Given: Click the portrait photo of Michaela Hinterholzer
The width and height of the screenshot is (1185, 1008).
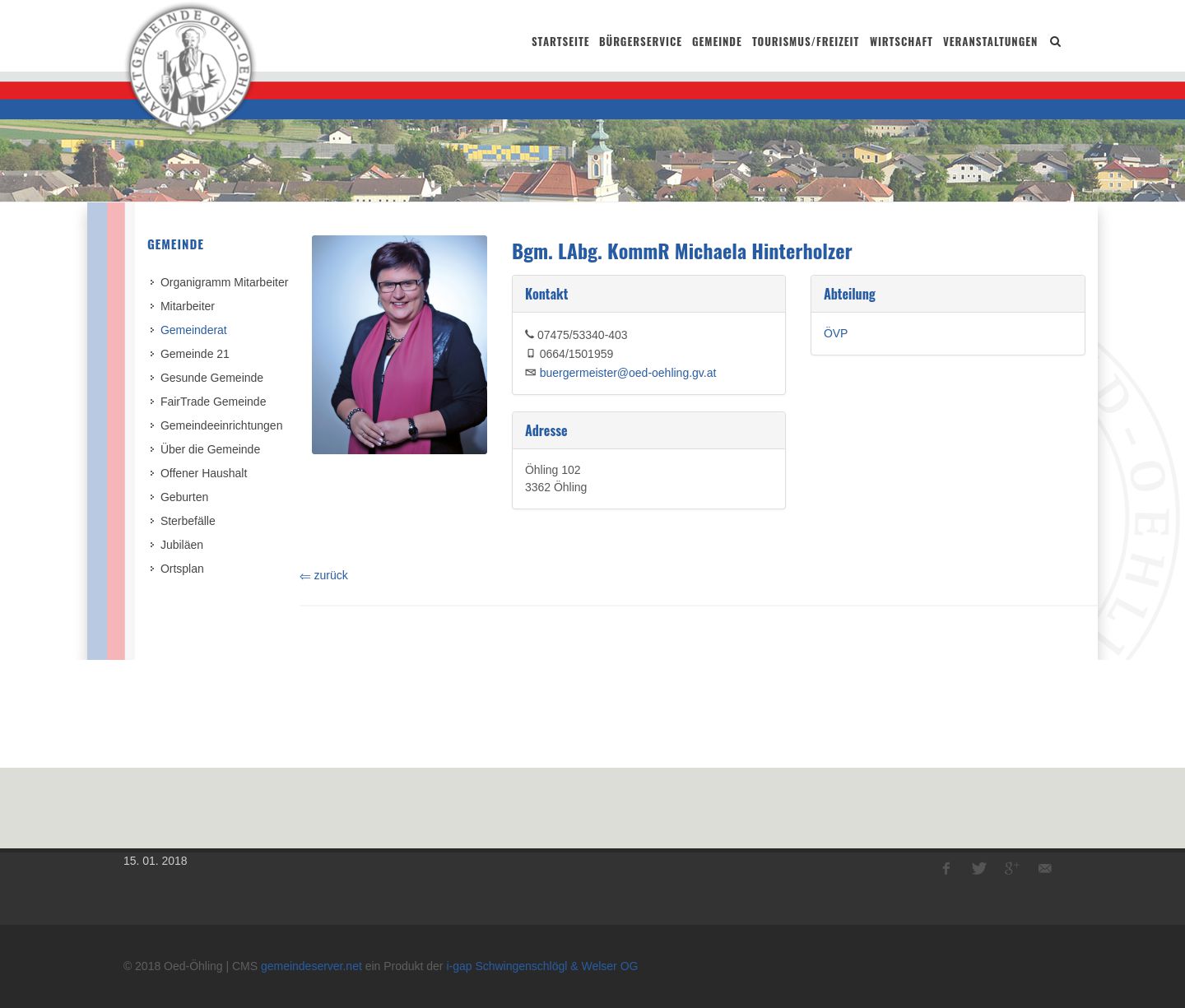Looking at the screenshot, I should click(399, 345).
